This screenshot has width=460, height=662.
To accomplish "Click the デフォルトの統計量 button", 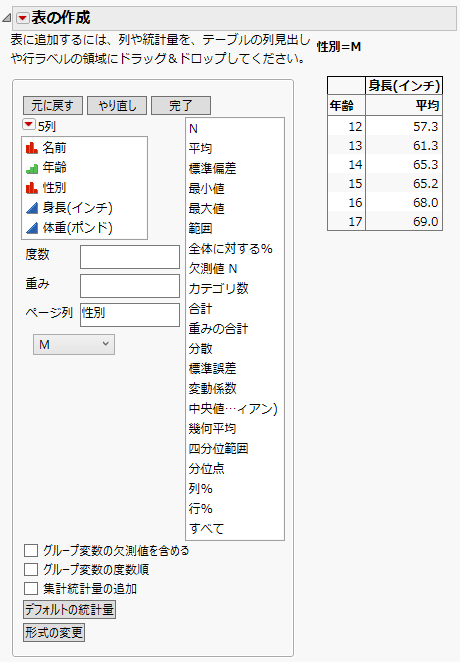I will pos(69,610).
